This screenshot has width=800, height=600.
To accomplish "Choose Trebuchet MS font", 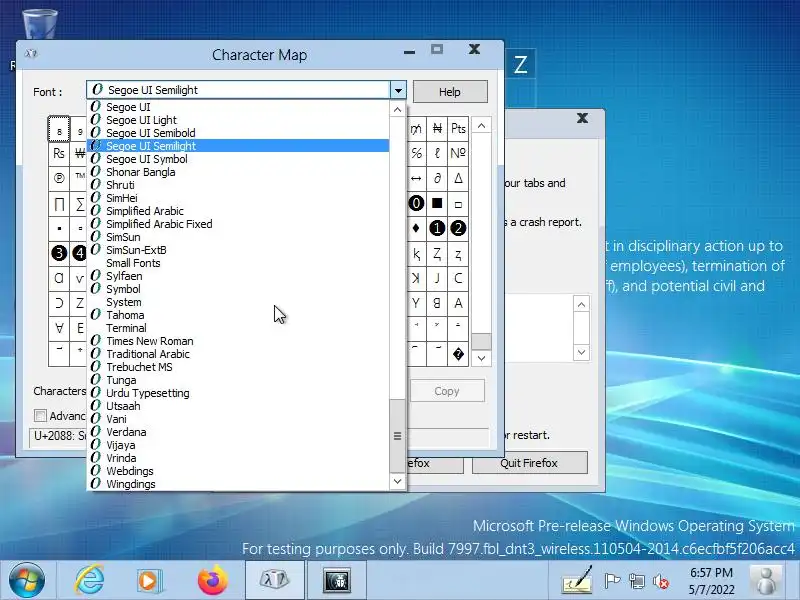I will pos(238,367).
